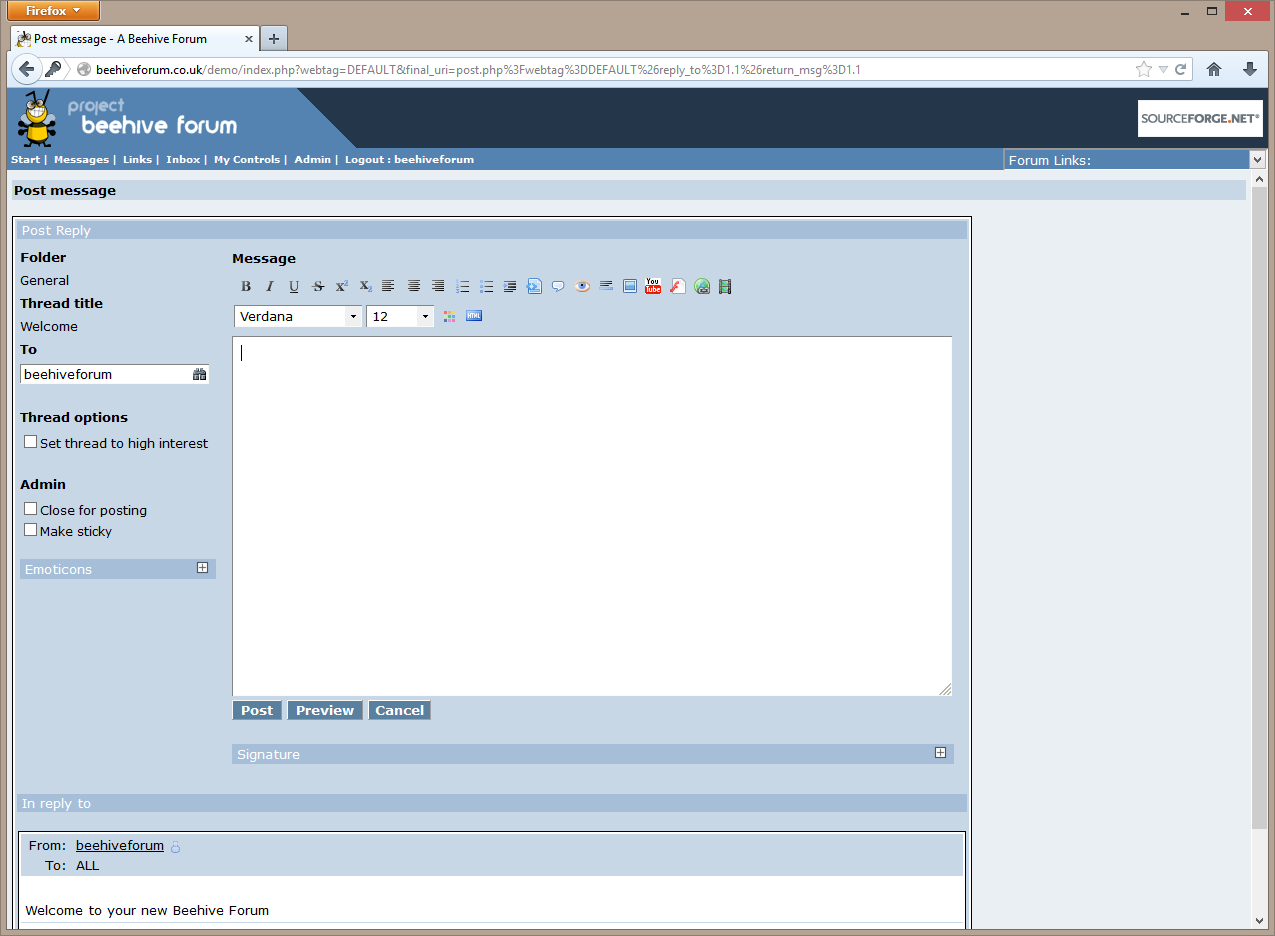
Task: Click the Preview button
Action: coord(324,710)
